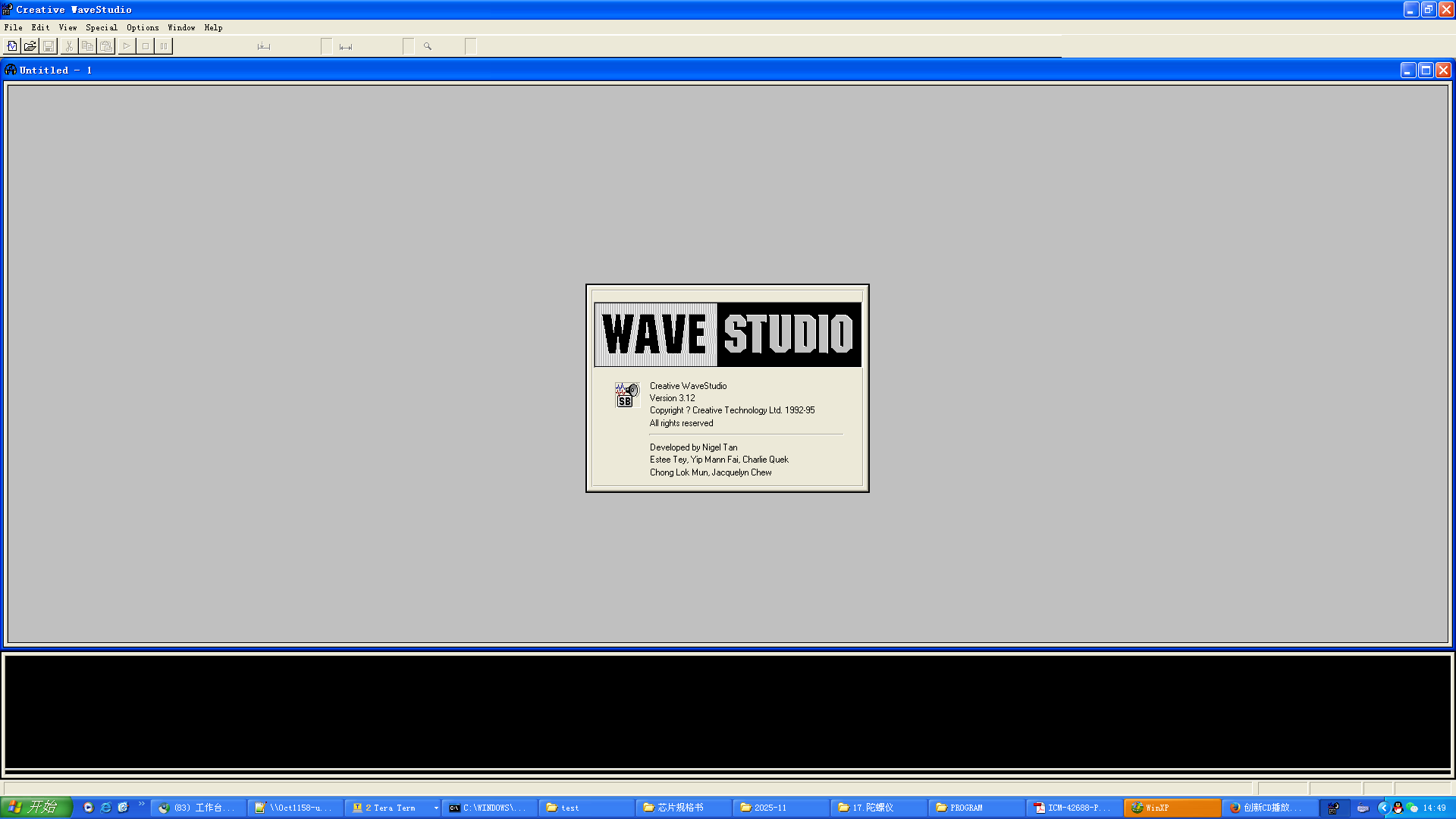
Task: Open the Special menu
Action: (x=101, y=27)
